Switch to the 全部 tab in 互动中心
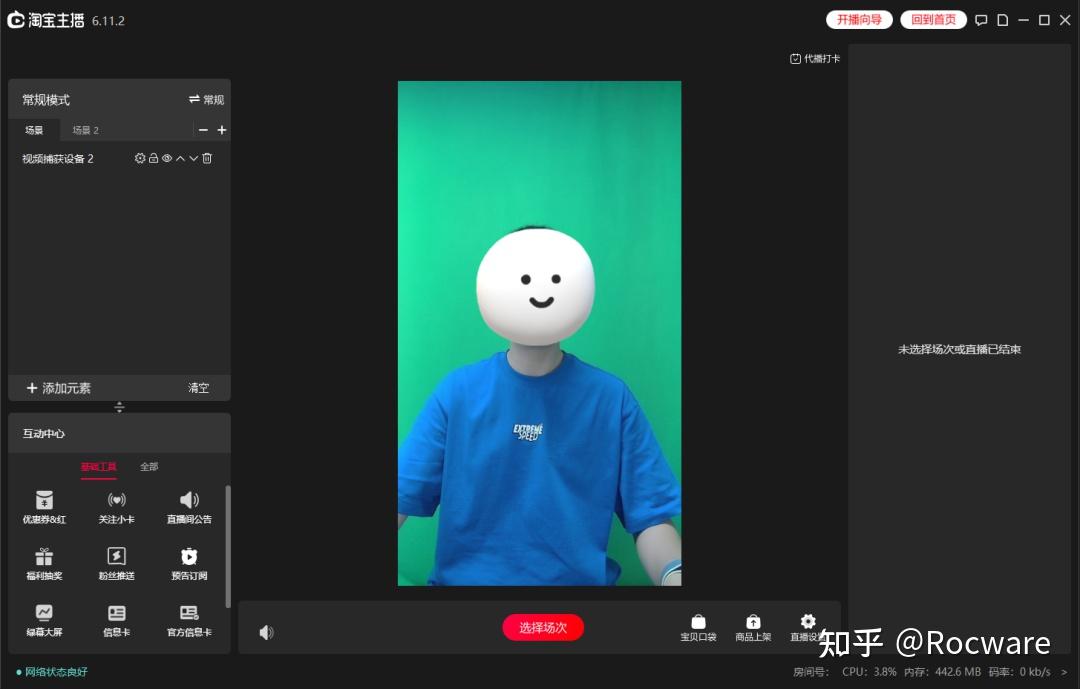 pyautogui.click(x=149, y=467)
